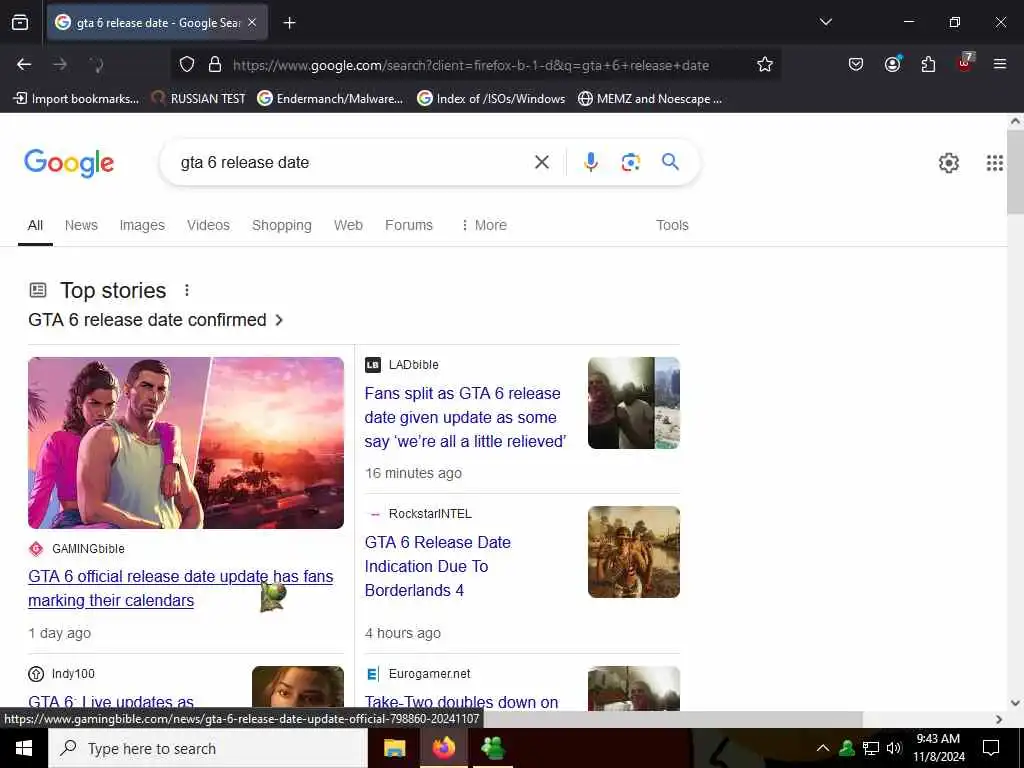Search by image with Lens icon
The width and height of the screenshot is (1024, 768).
[630, 162]
